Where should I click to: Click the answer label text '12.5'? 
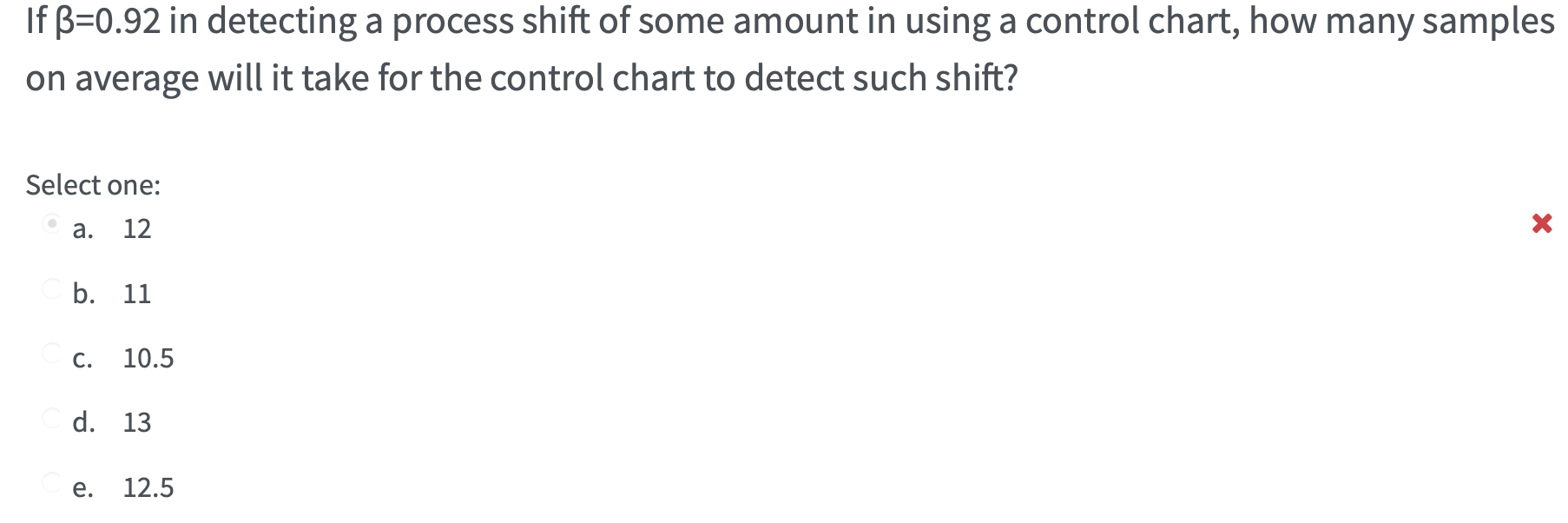(x=148, y=487)
